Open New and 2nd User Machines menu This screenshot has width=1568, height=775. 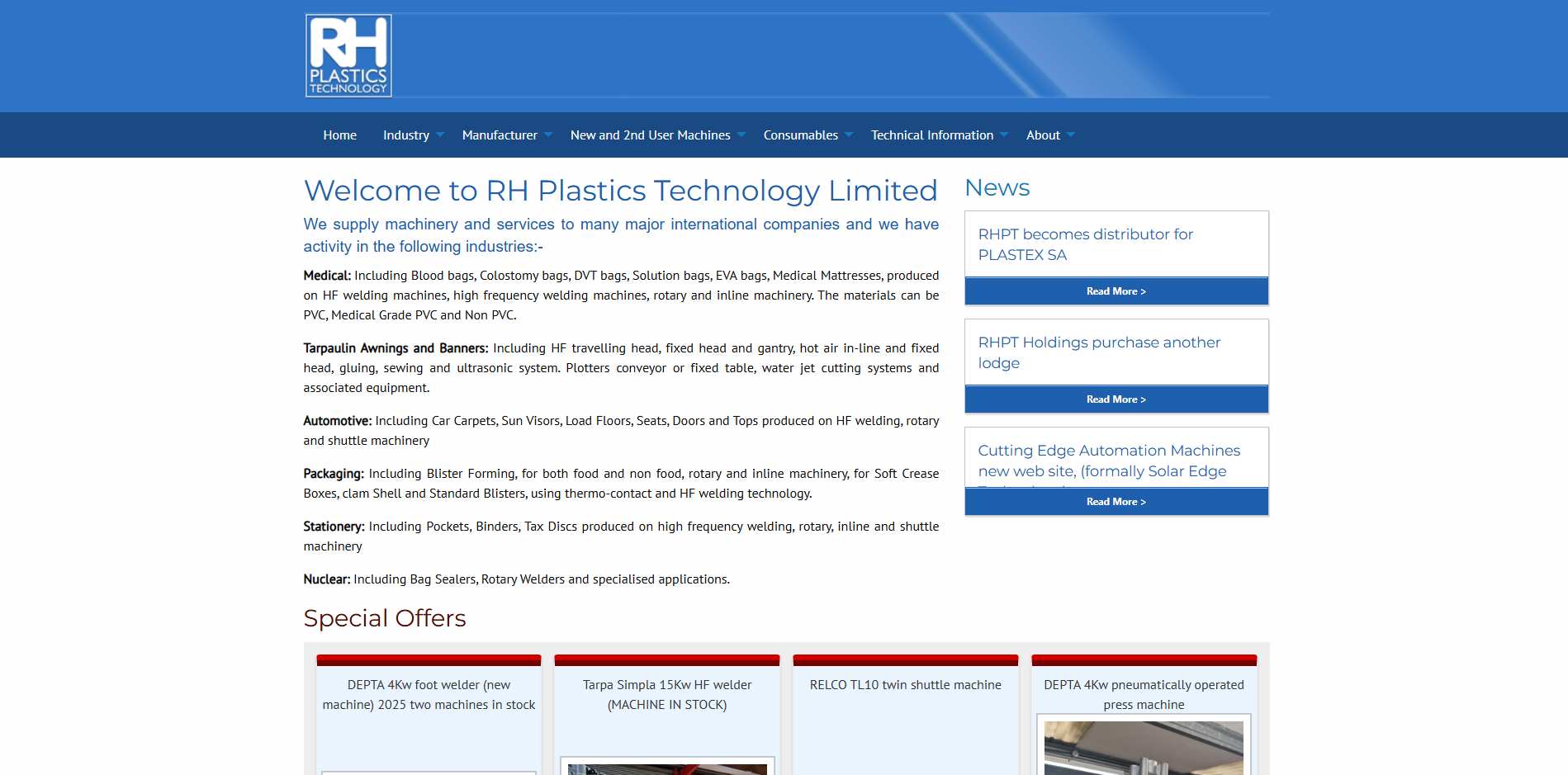pos(650,135)
